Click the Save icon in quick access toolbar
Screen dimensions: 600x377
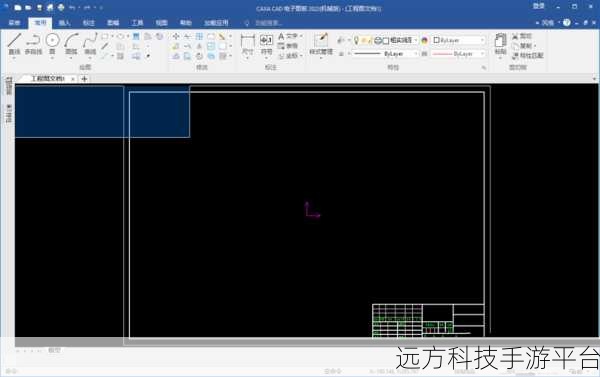(39, 7)
